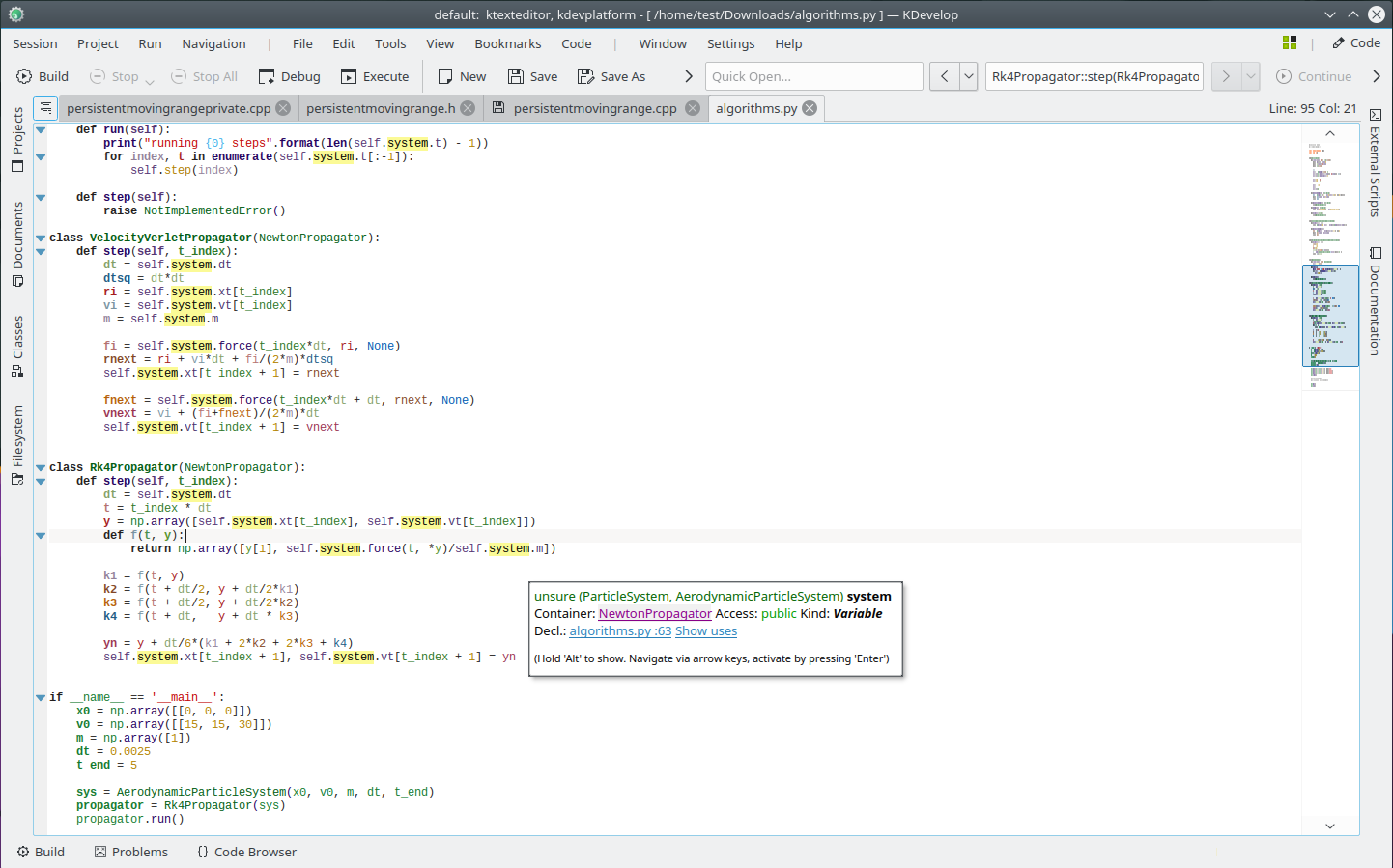Image resolution: width=1393 pixels, height=868 pixels.
Task: Open the Session menu
Action: 35,43
